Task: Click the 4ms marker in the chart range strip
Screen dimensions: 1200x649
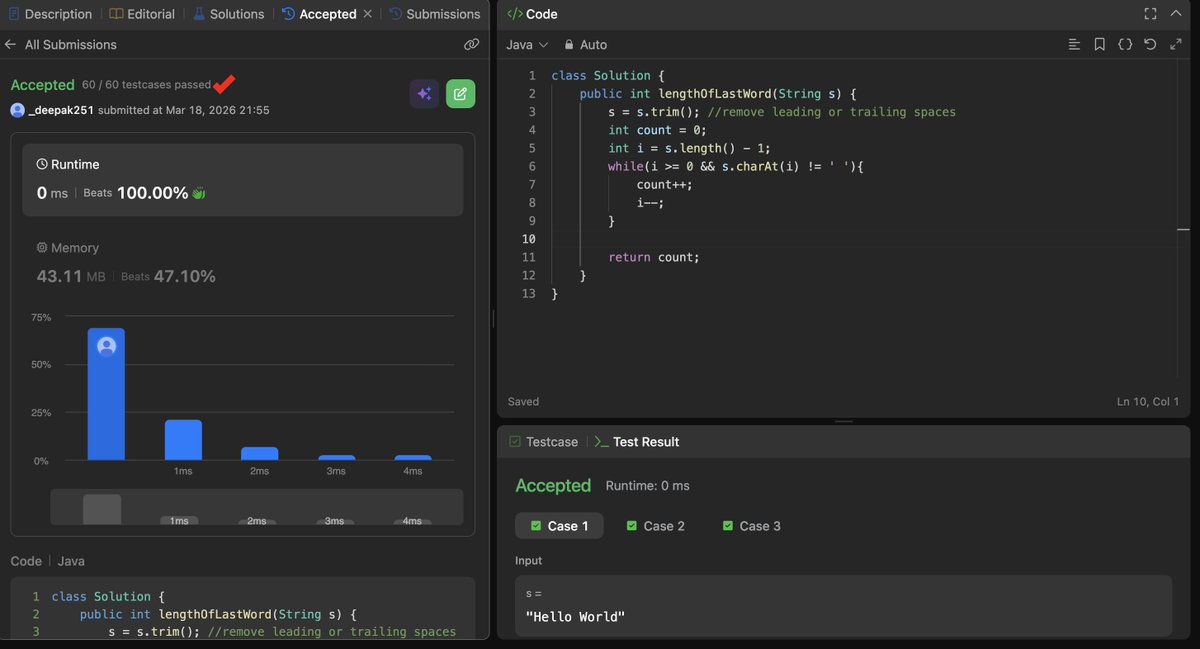Action: pyautogui.click(x=412, y=521)
